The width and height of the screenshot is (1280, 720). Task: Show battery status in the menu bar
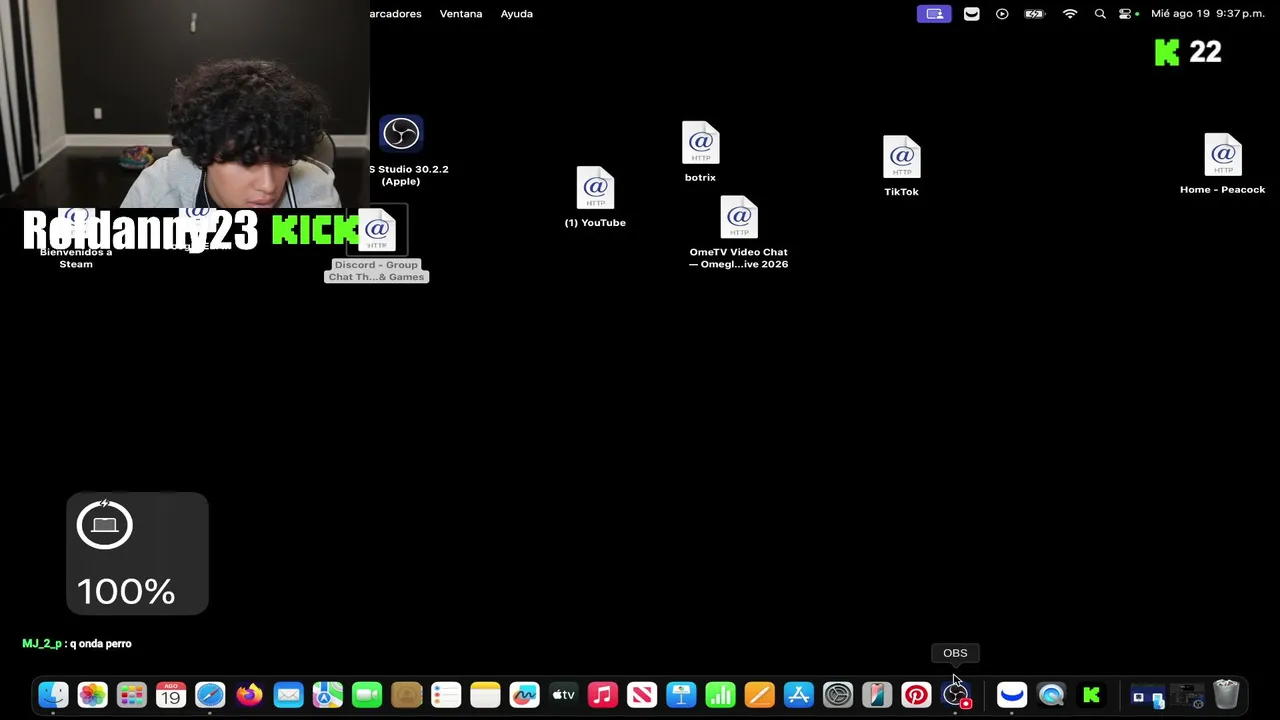point(1035,14)
